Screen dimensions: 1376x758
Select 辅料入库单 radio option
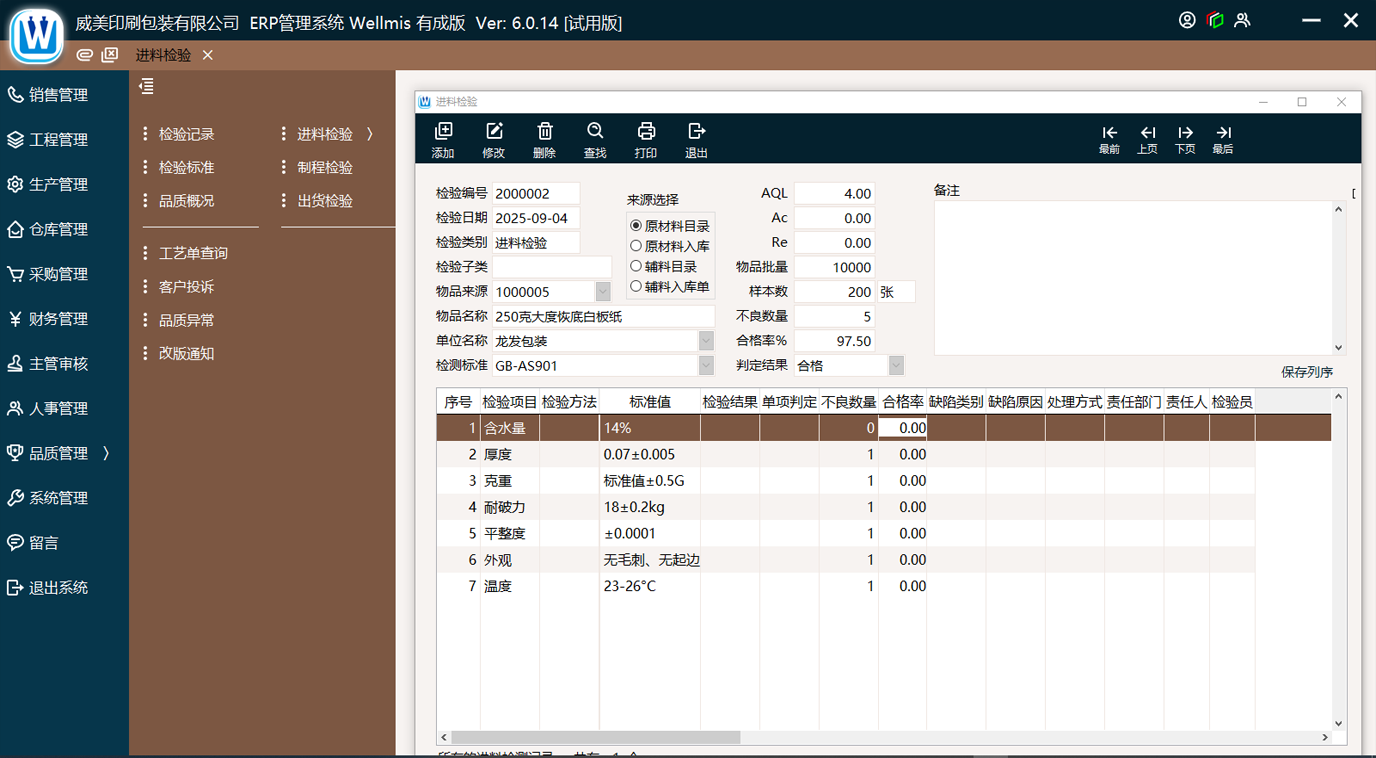point(636,286)
